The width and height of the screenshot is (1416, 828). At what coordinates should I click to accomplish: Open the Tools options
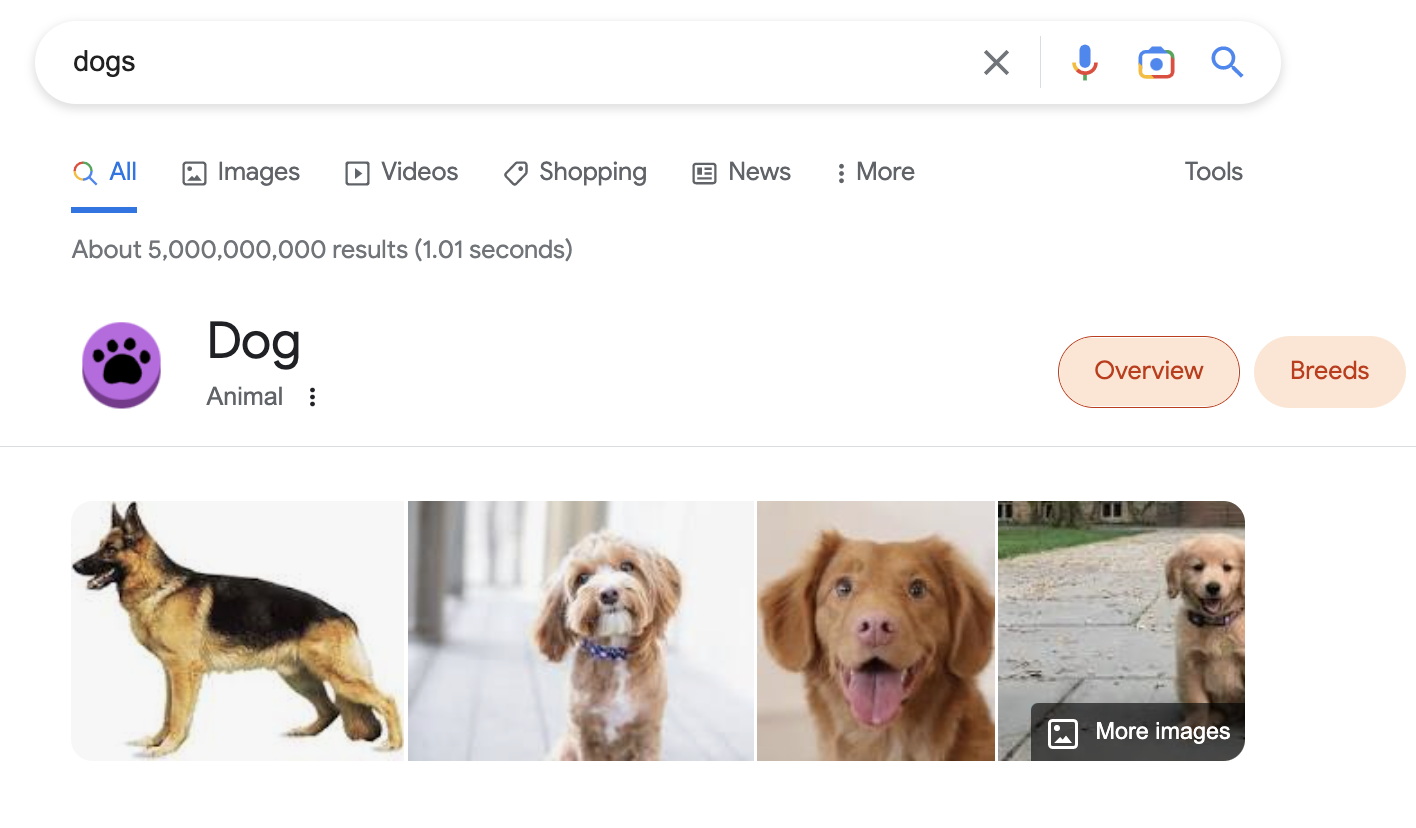coord(1213,172)
